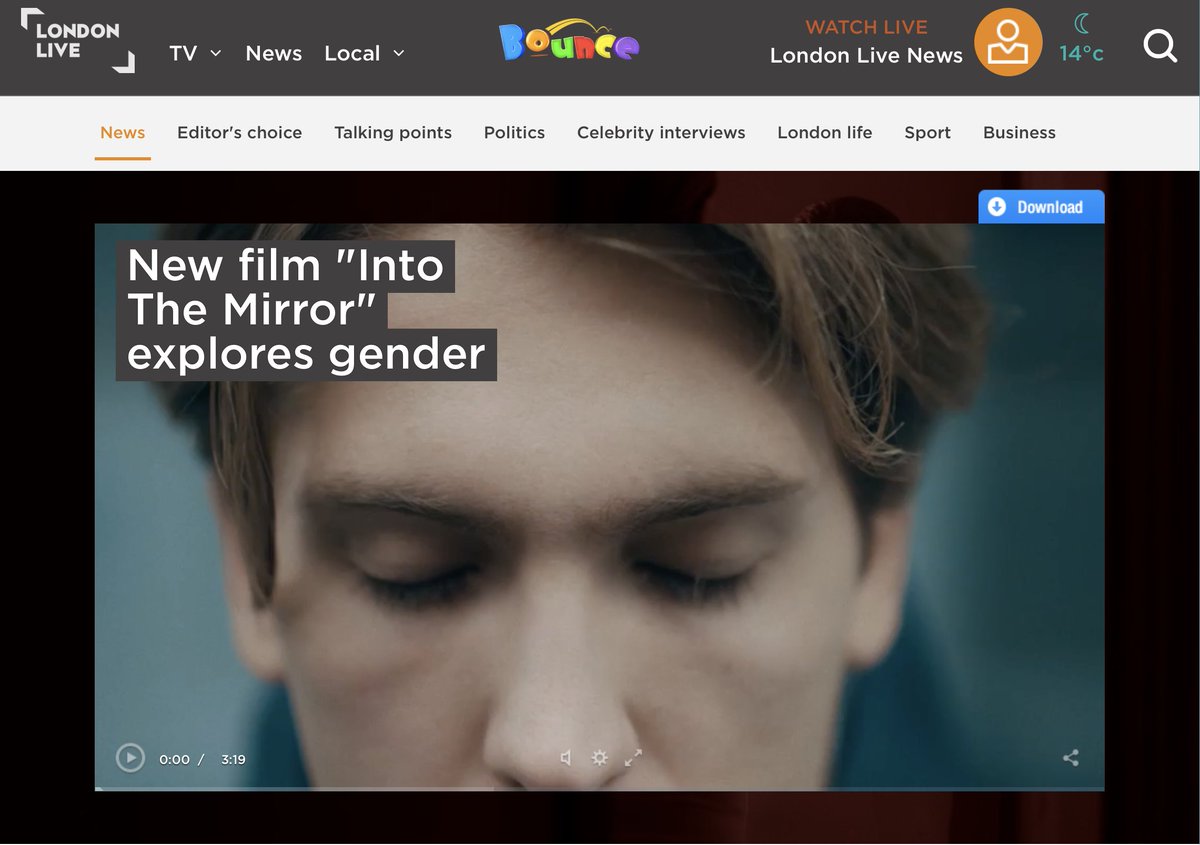
Task: Enter fullscreen with the expand arrows icon
Action: [x=633, y=758]
